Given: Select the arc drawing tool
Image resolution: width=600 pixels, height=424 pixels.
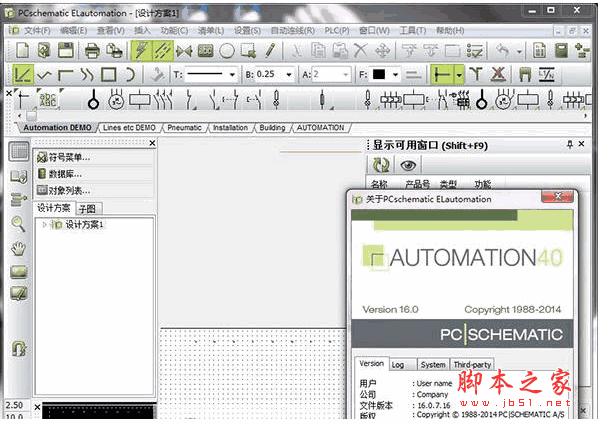Looking at the screenshot, I should [130, 75].
